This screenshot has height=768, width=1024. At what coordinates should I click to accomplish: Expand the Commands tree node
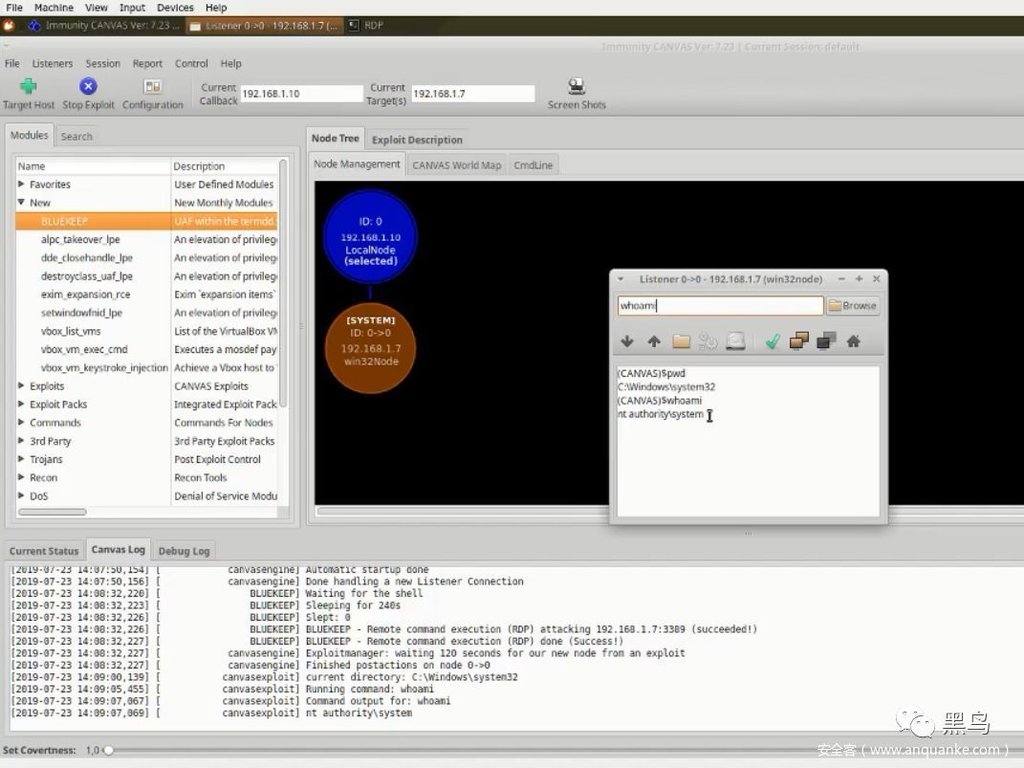pos(22,423)
